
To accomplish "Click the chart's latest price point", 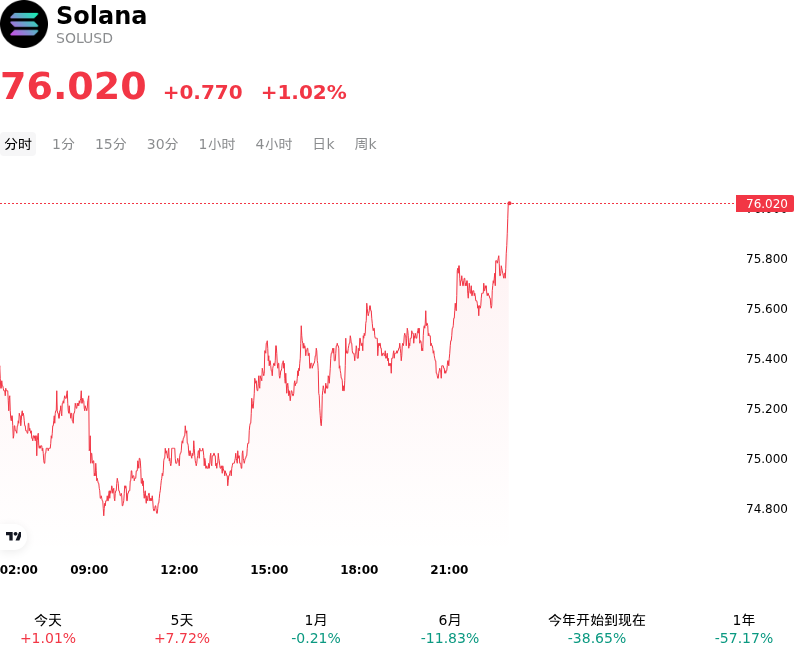I will [509, 204].
